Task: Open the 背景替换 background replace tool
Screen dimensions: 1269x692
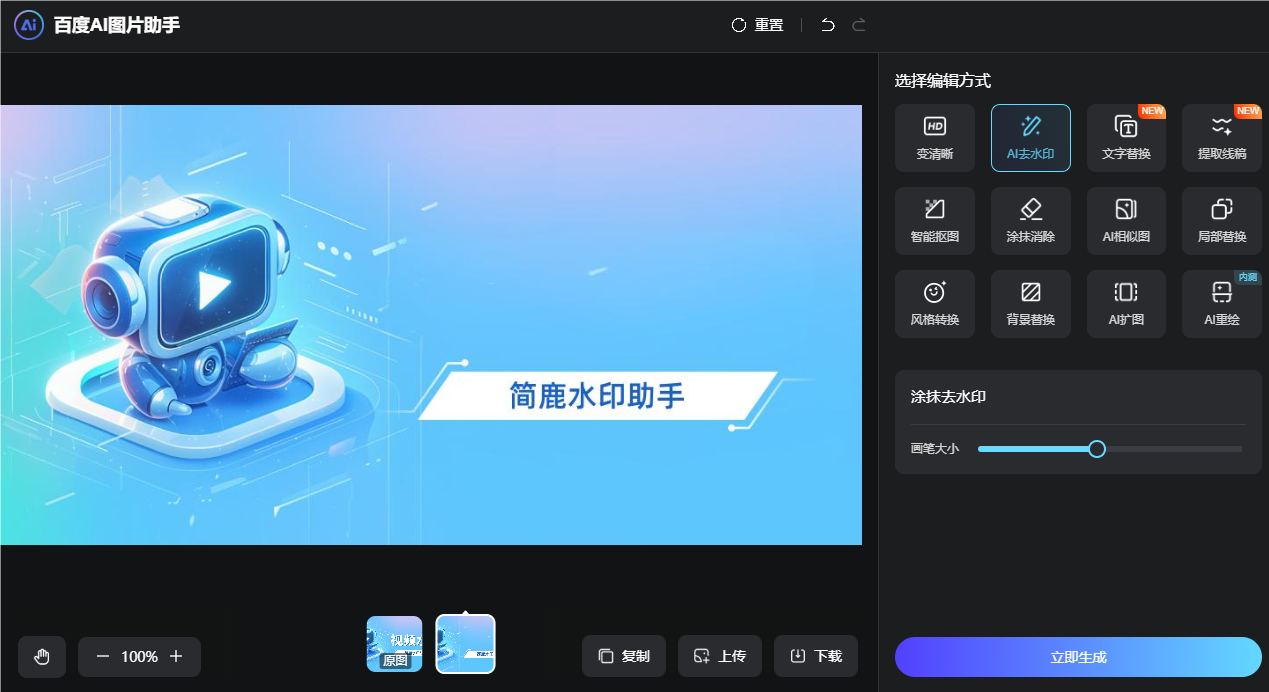Action: pos(1030,303)
